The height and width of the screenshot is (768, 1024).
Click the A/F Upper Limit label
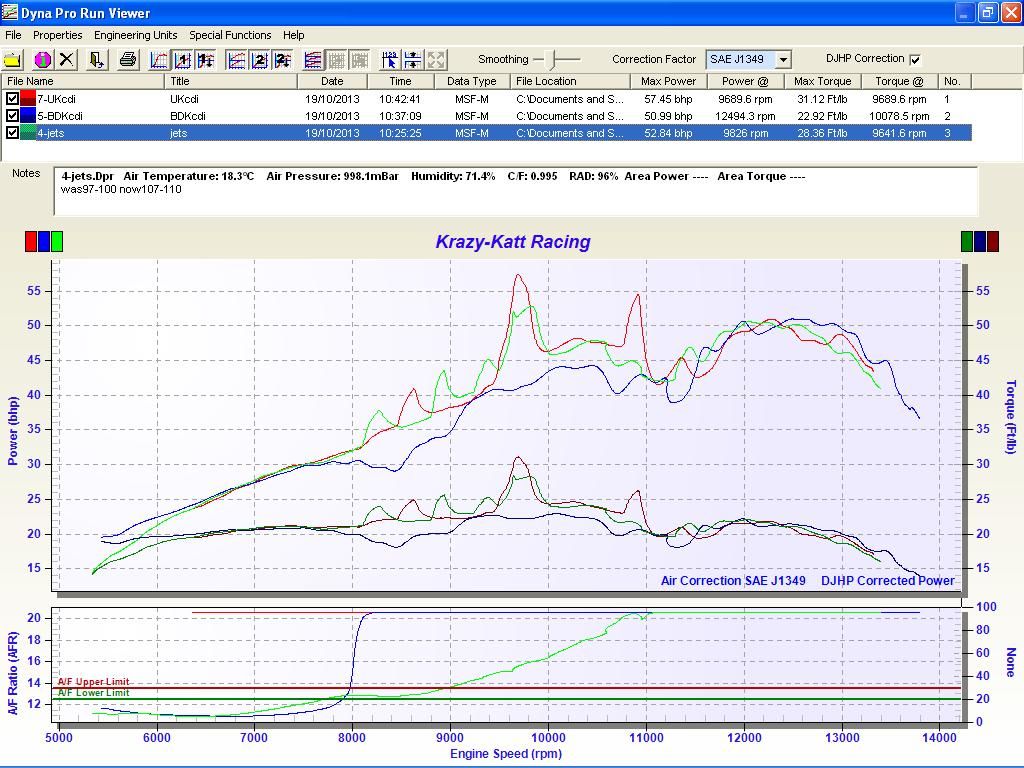pyautogui.click(x=93, y=682)
